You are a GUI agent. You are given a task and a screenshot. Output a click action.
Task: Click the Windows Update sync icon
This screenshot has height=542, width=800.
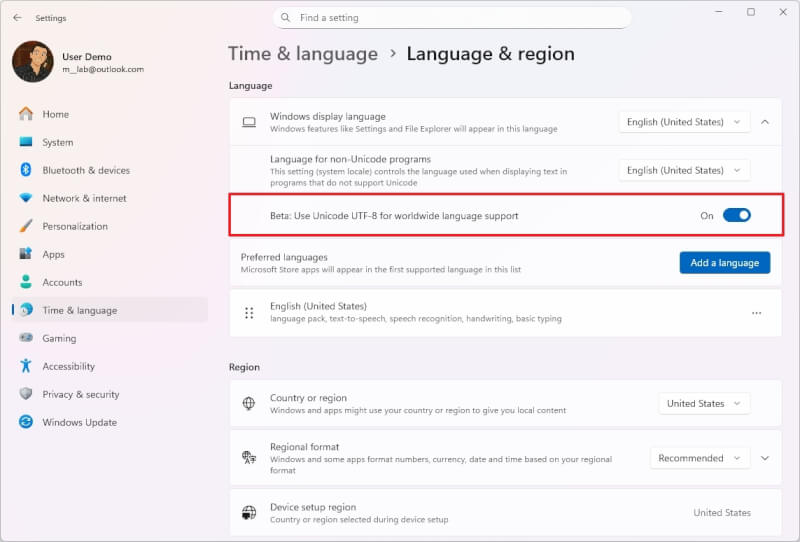click(x=26, y=422)
